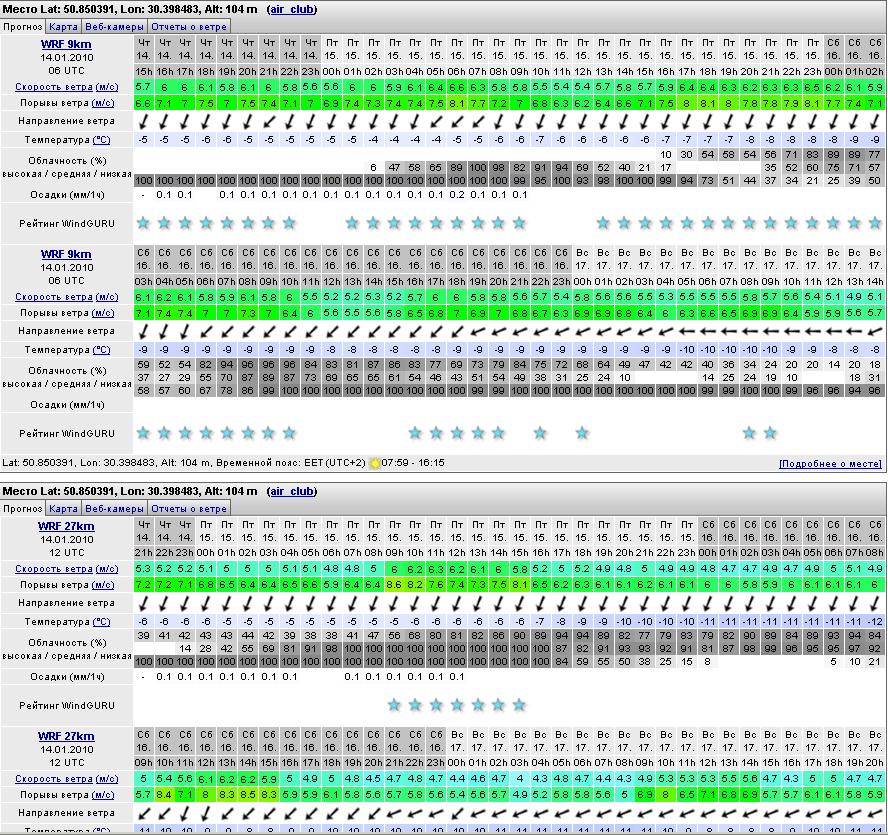Click first rating star in second WRF 9km table

[x=143, y=433]
